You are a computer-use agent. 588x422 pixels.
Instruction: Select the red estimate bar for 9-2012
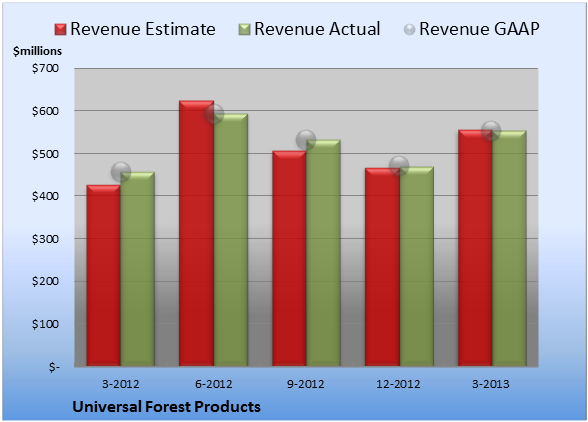289,258
